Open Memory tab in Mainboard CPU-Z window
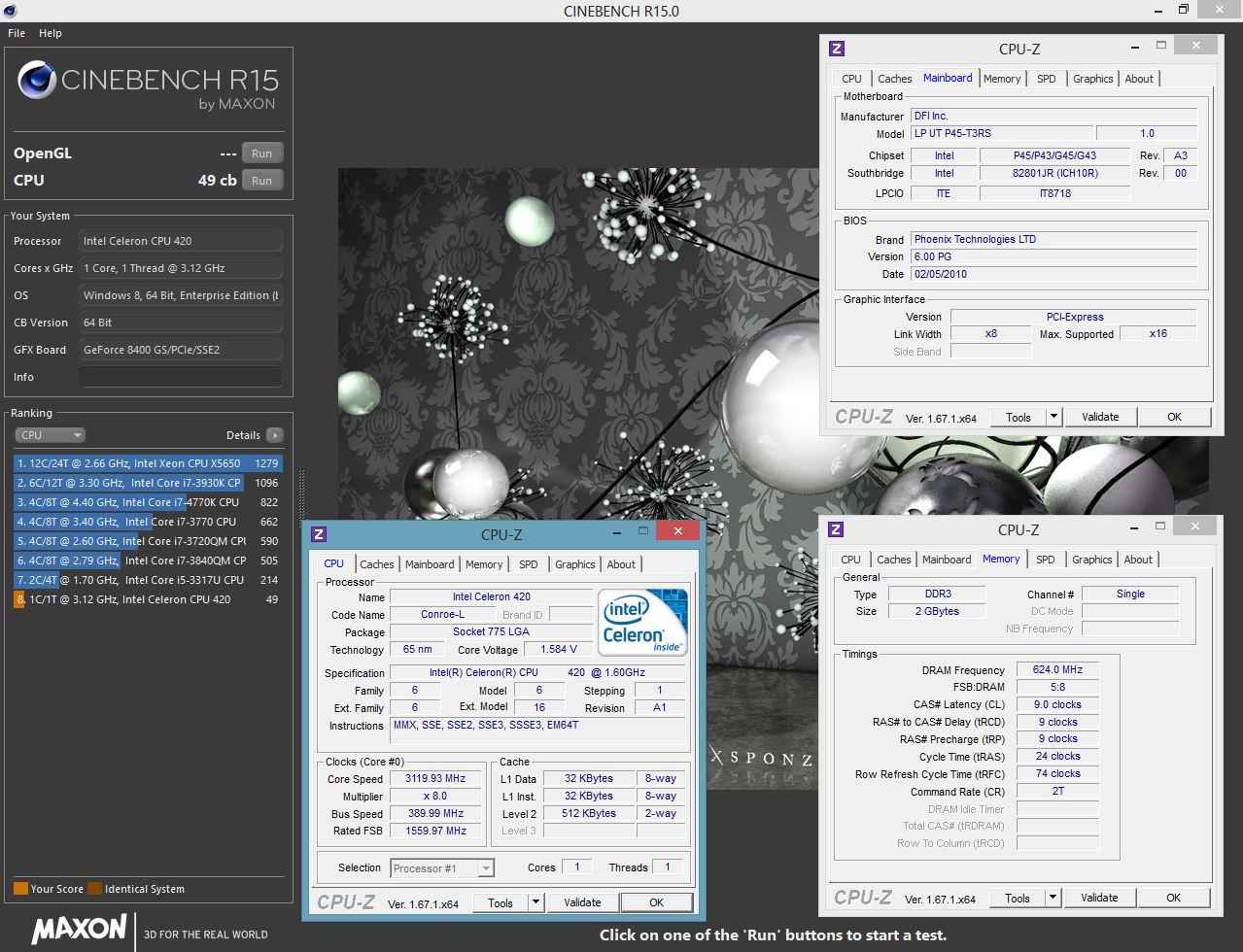The height and width of the screenshot is (952, 1243). (x=1002, y=79)
